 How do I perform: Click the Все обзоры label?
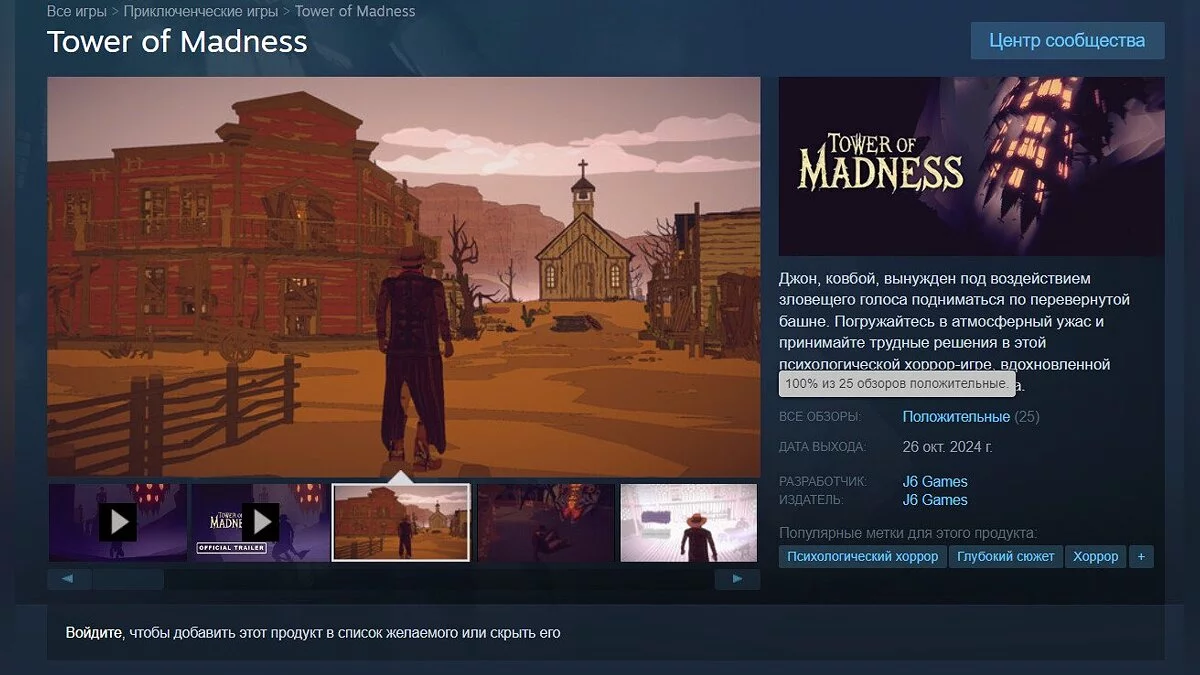(x=820, y=416)
